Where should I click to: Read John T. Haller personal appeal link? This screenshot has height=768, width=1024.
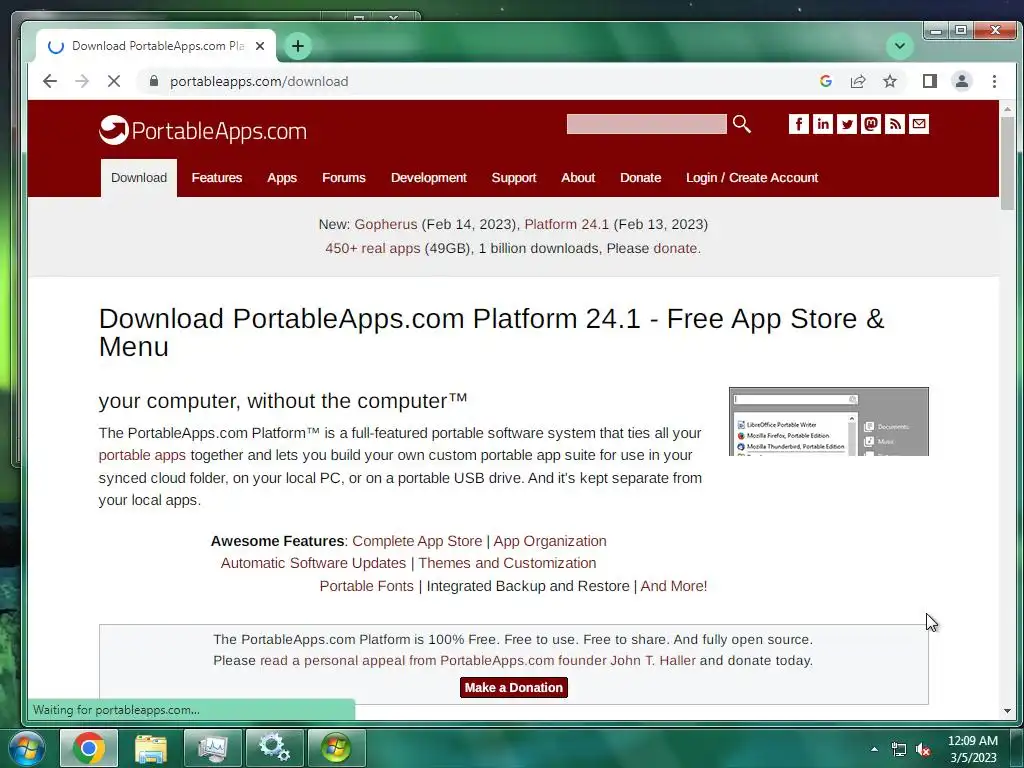(478, 660)
